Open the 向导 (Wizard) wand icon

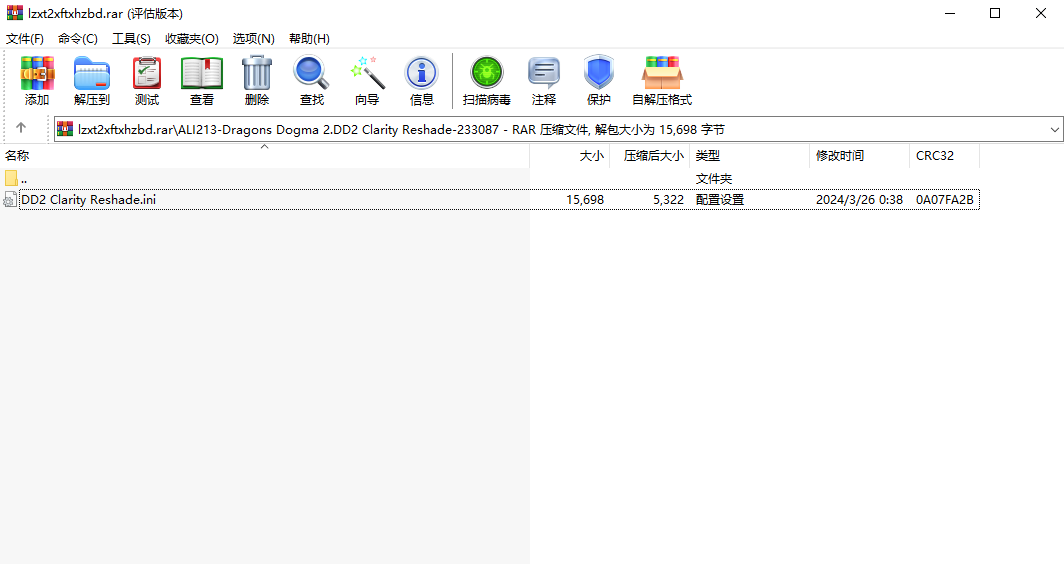[x=367, y=80]
